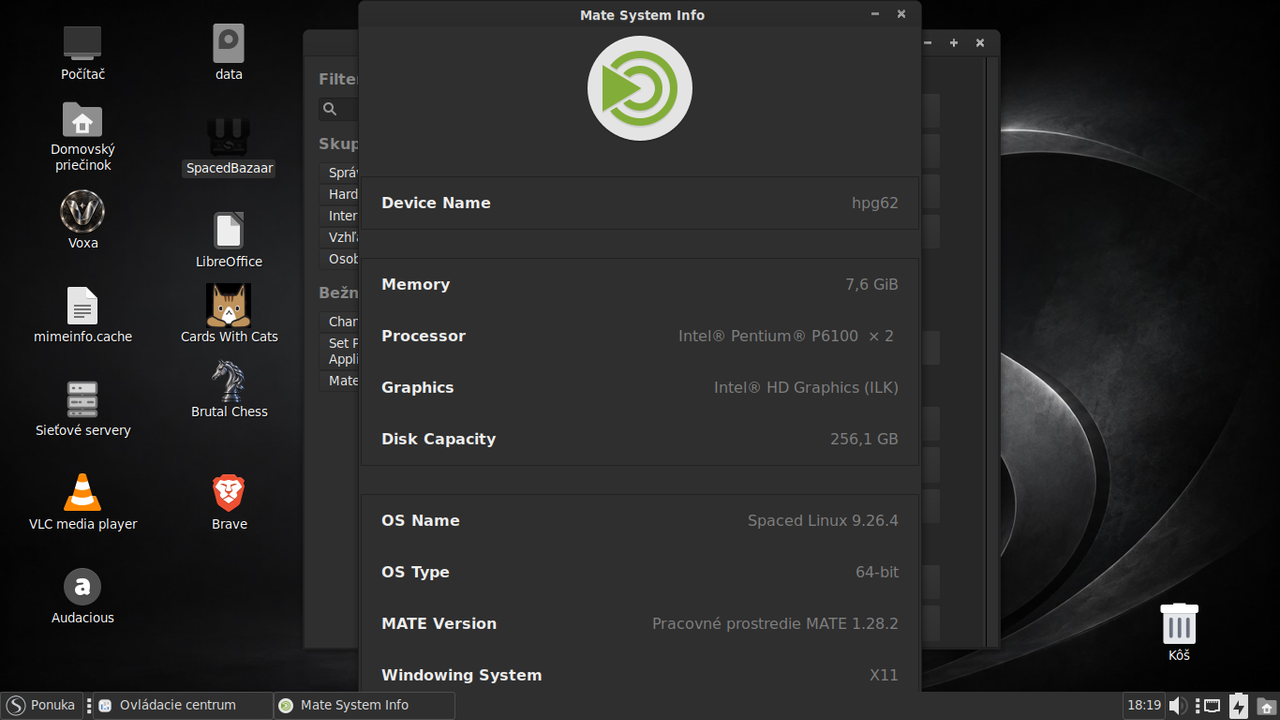The height and width of the screenshot is (720, 1280).
Task: Click the 'MATE Version' label
Action: tap(438, 624)
